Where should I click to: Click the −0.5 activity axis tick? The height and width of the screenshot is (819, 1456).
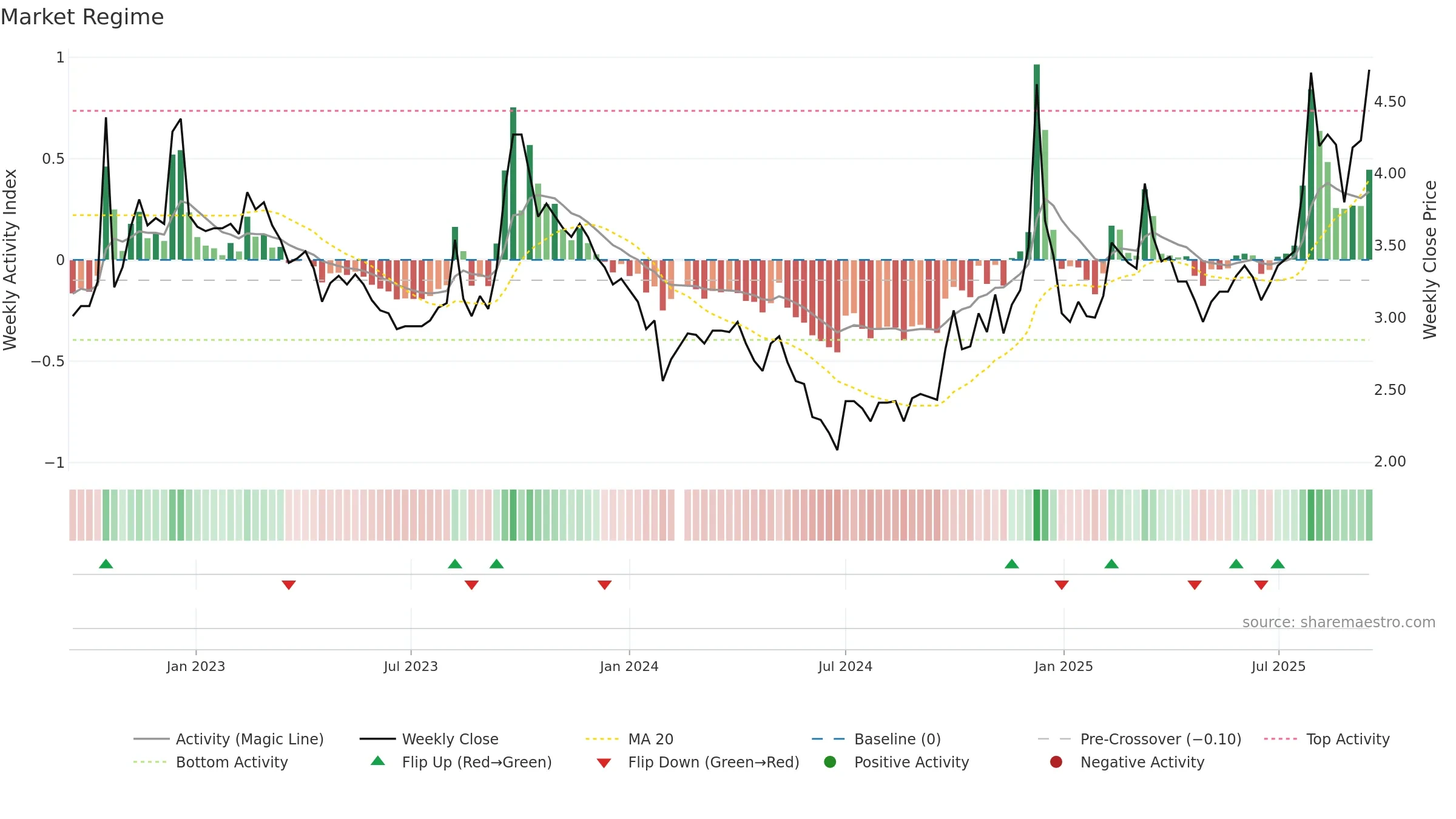point(48,361)
